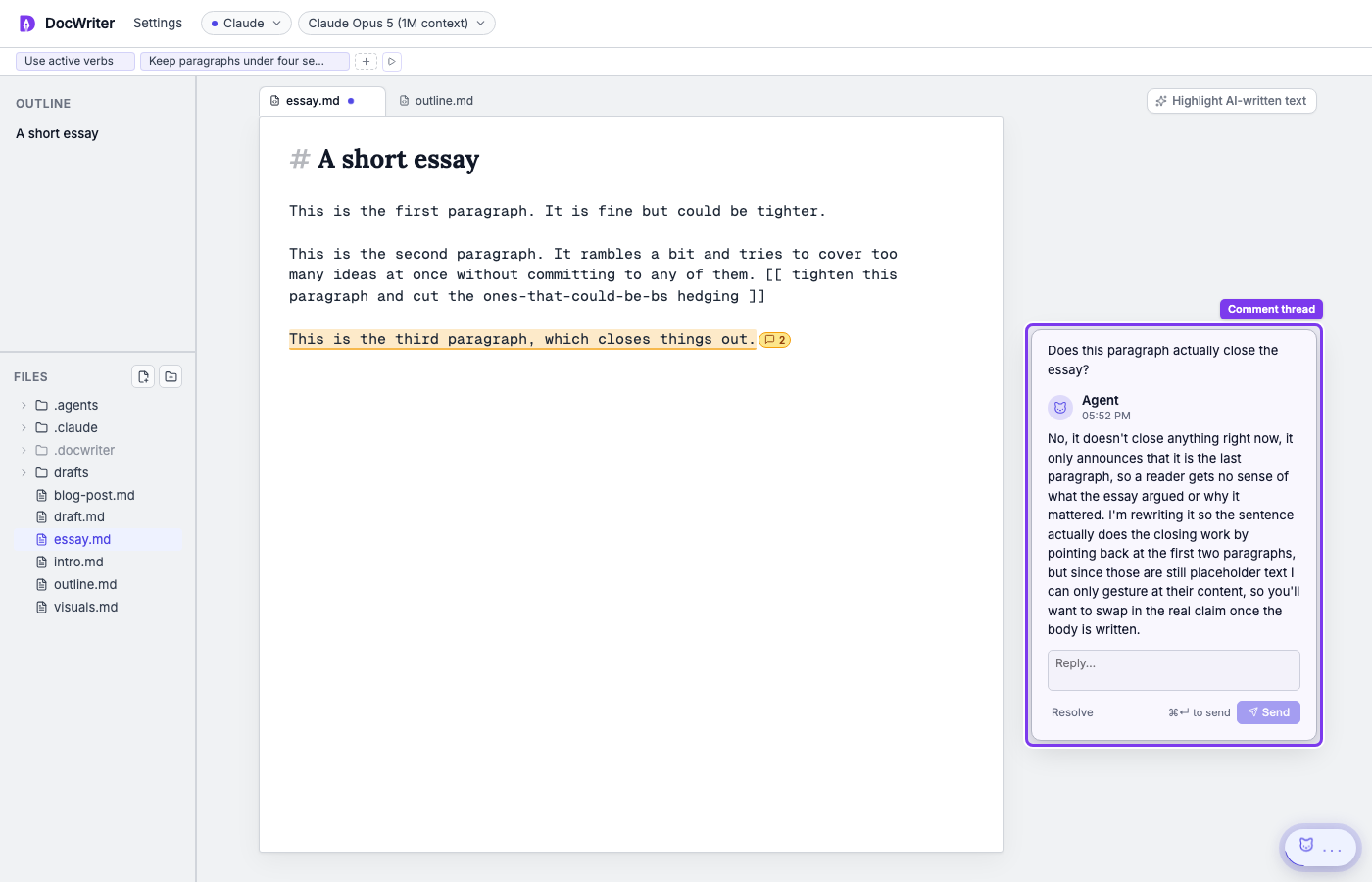Select 'A short essay' in the outline

point(58,133)
